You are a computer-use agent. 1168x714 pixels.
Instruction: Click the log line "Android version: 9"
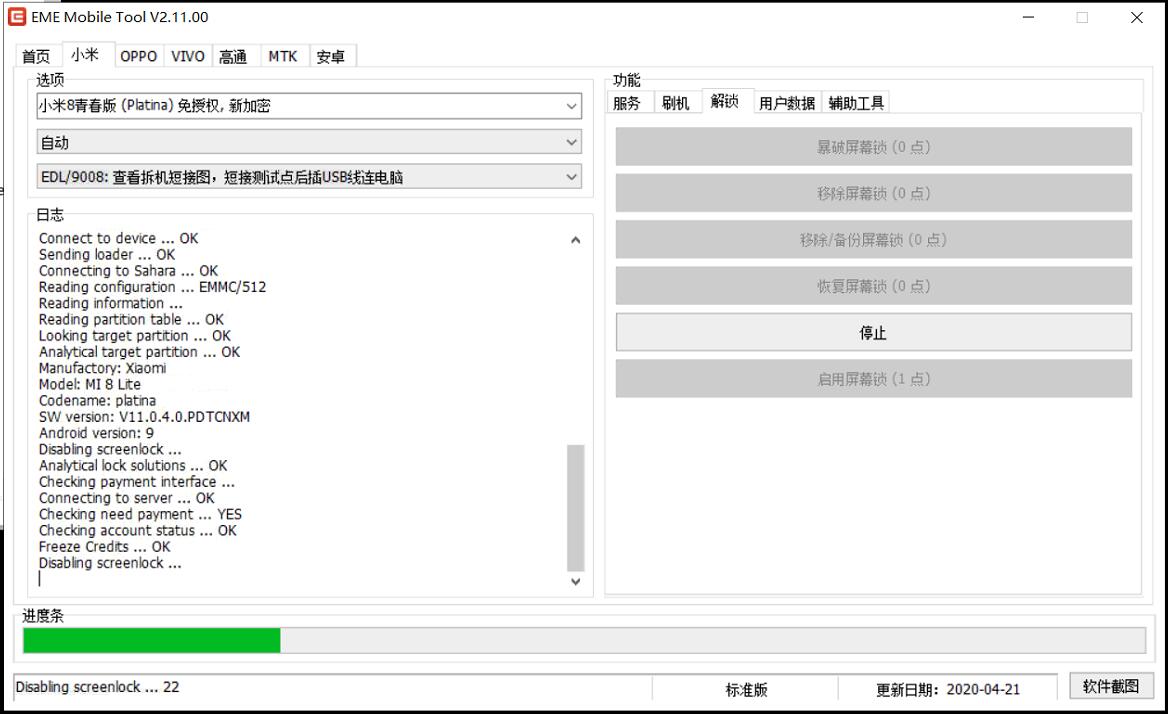[x=96, y=433]
